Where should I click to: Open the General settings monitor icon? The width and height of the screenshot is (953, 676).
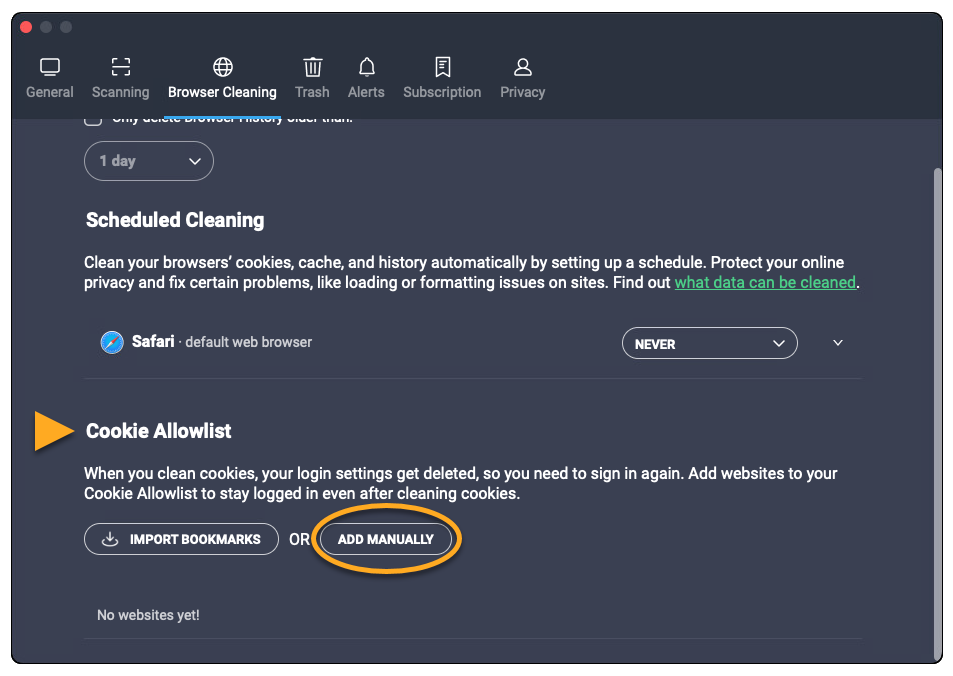50,67
